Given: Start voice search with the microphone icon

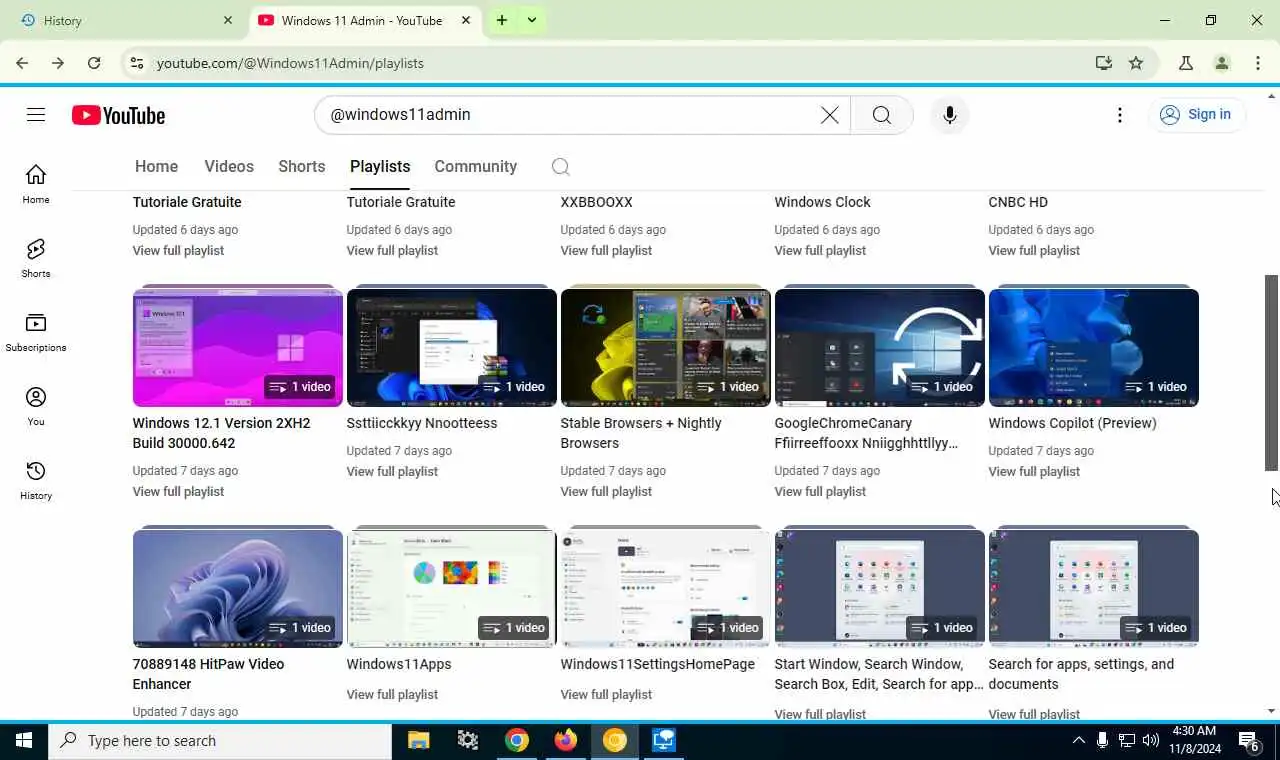Looking at the screenshot, I should 950,115.
